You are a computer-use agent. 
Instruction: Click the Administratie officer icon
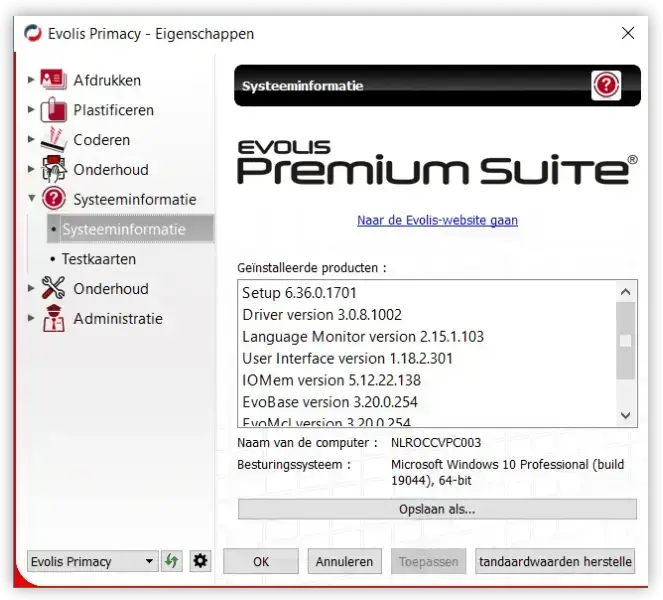click(x=54, y=318)
